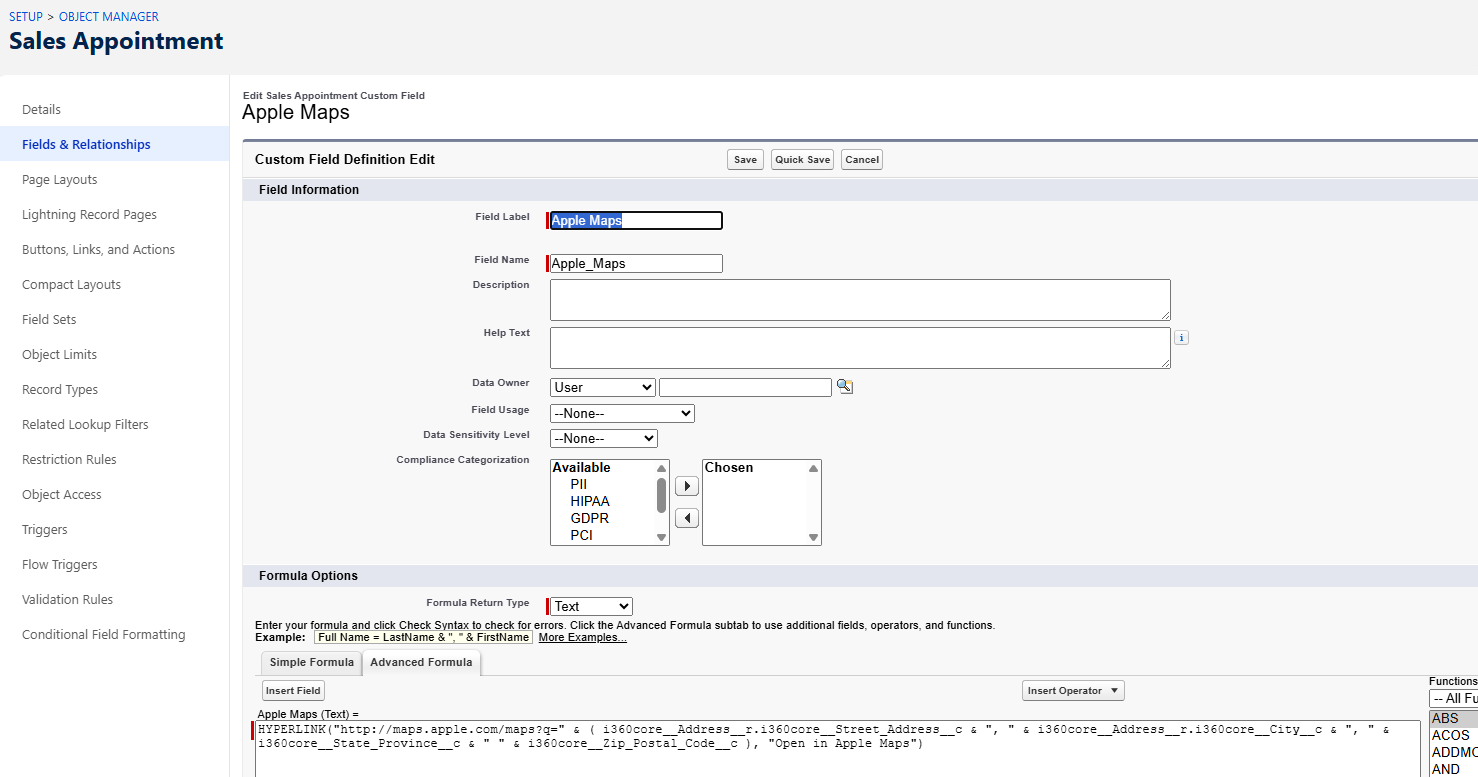Open Page Layouts in the sidebar
This screenshot has width=1478, height=777.
60,179
